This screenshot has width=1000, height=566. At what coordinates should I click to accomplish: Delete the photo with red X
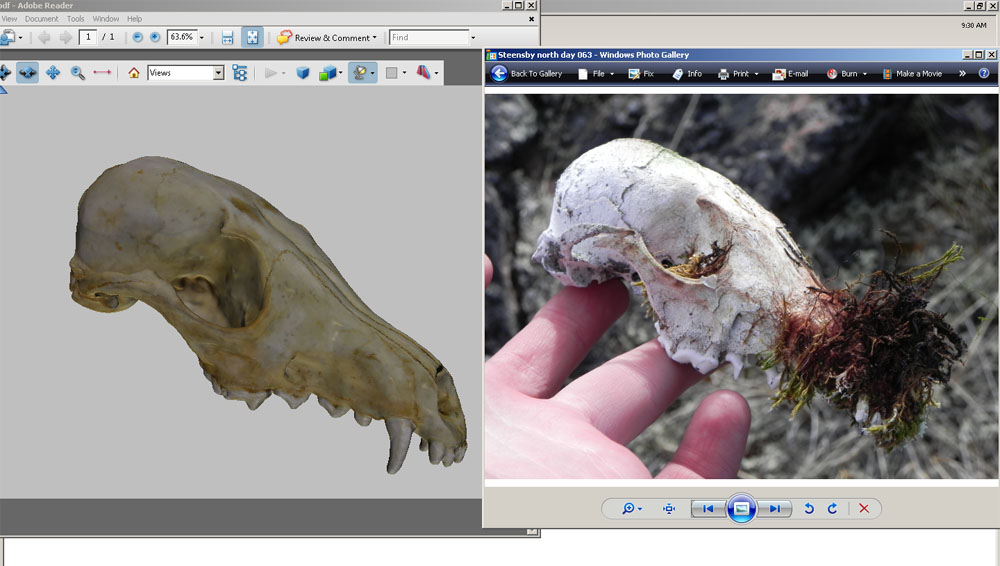tap(864, 509)
